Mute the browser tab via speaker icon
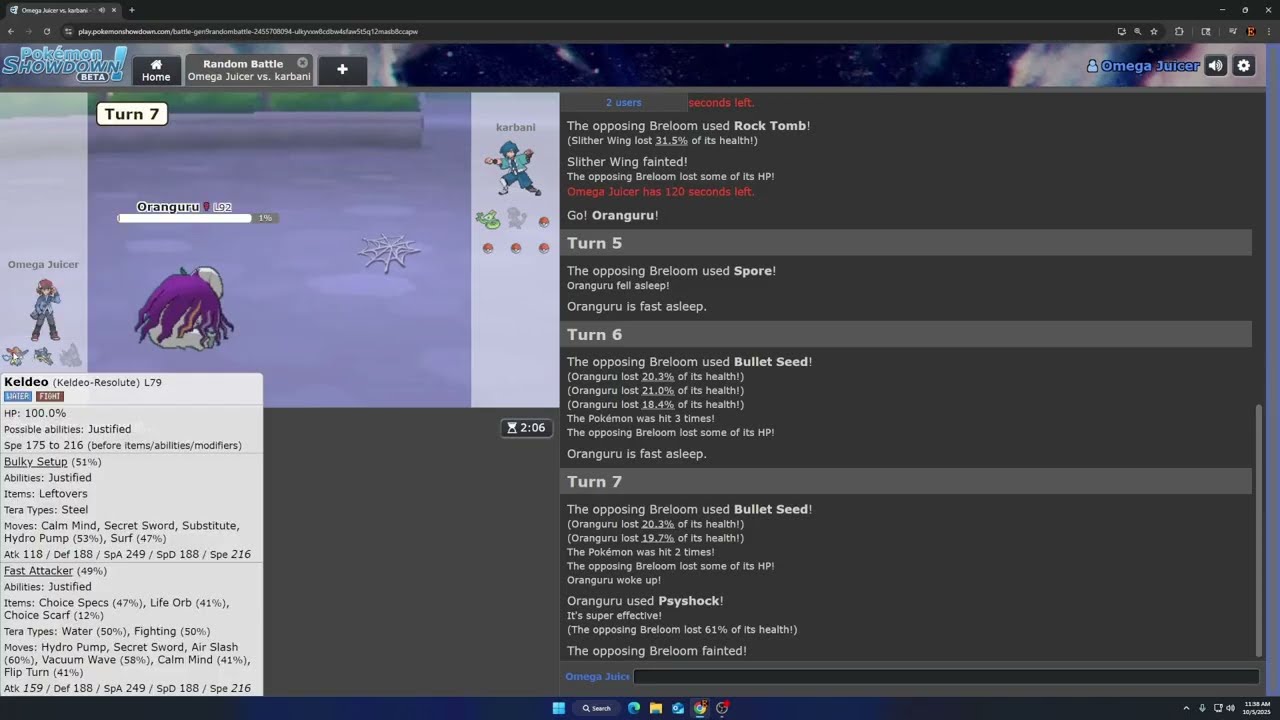The width and height of the screenshot is (1280, 720). pyautogui.click(x=101, y=10)
